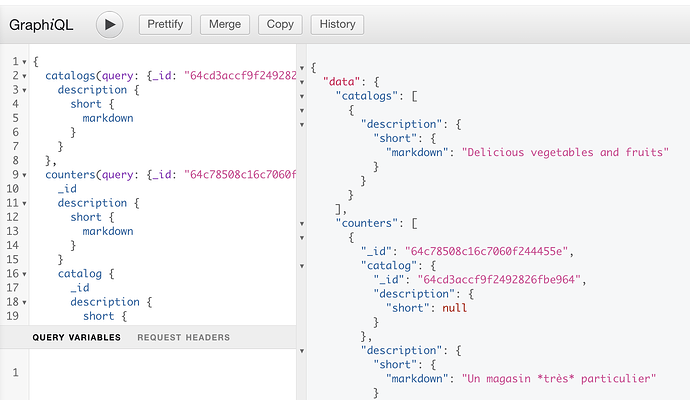Click inside the query variables editor
690x400 pixels.
[160, 373]
